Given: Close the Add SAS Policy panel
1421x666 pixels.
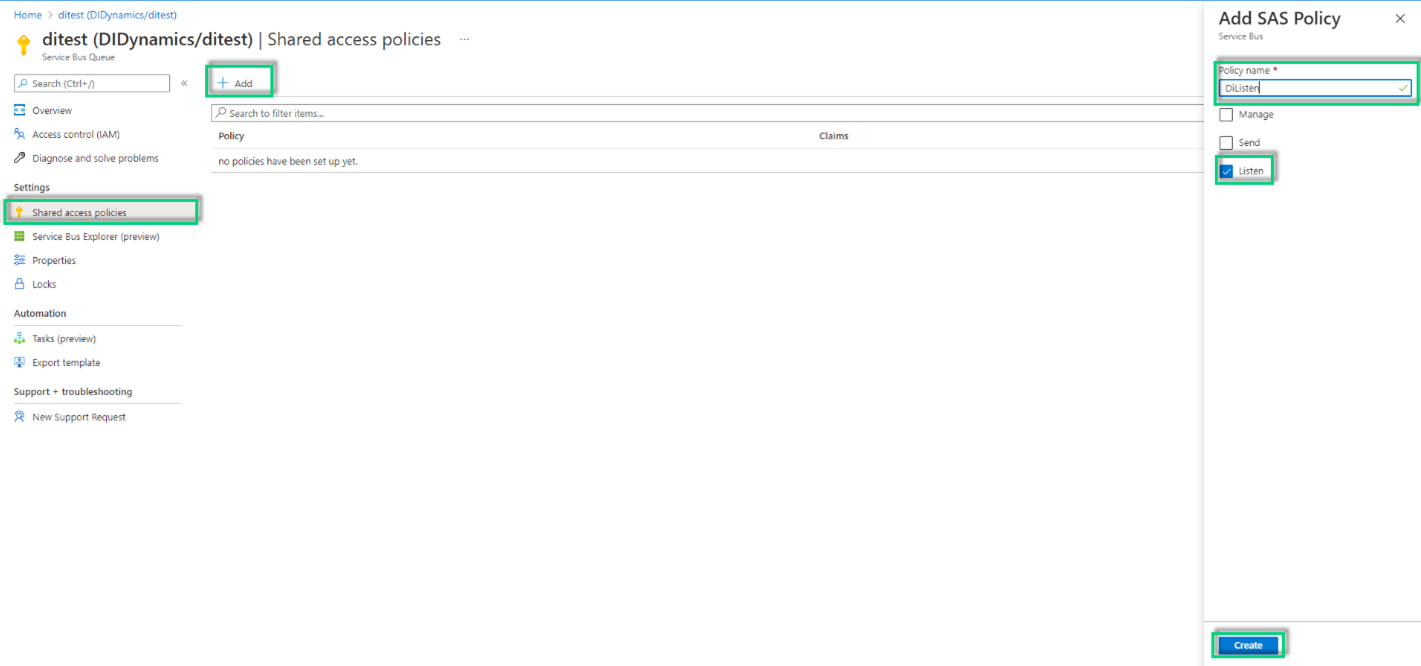Looking at the screenshot, I should (1400, 18).
